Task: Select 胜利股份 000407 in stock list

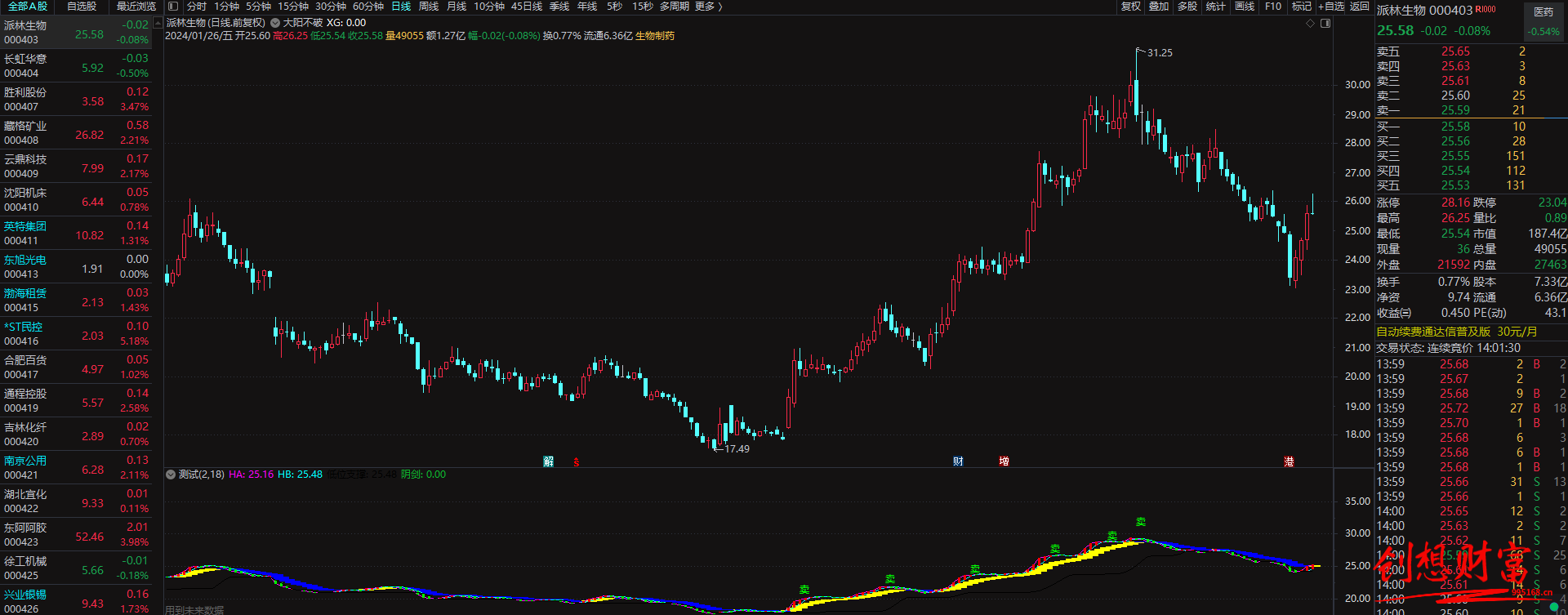Action: (x=76, y=99)
